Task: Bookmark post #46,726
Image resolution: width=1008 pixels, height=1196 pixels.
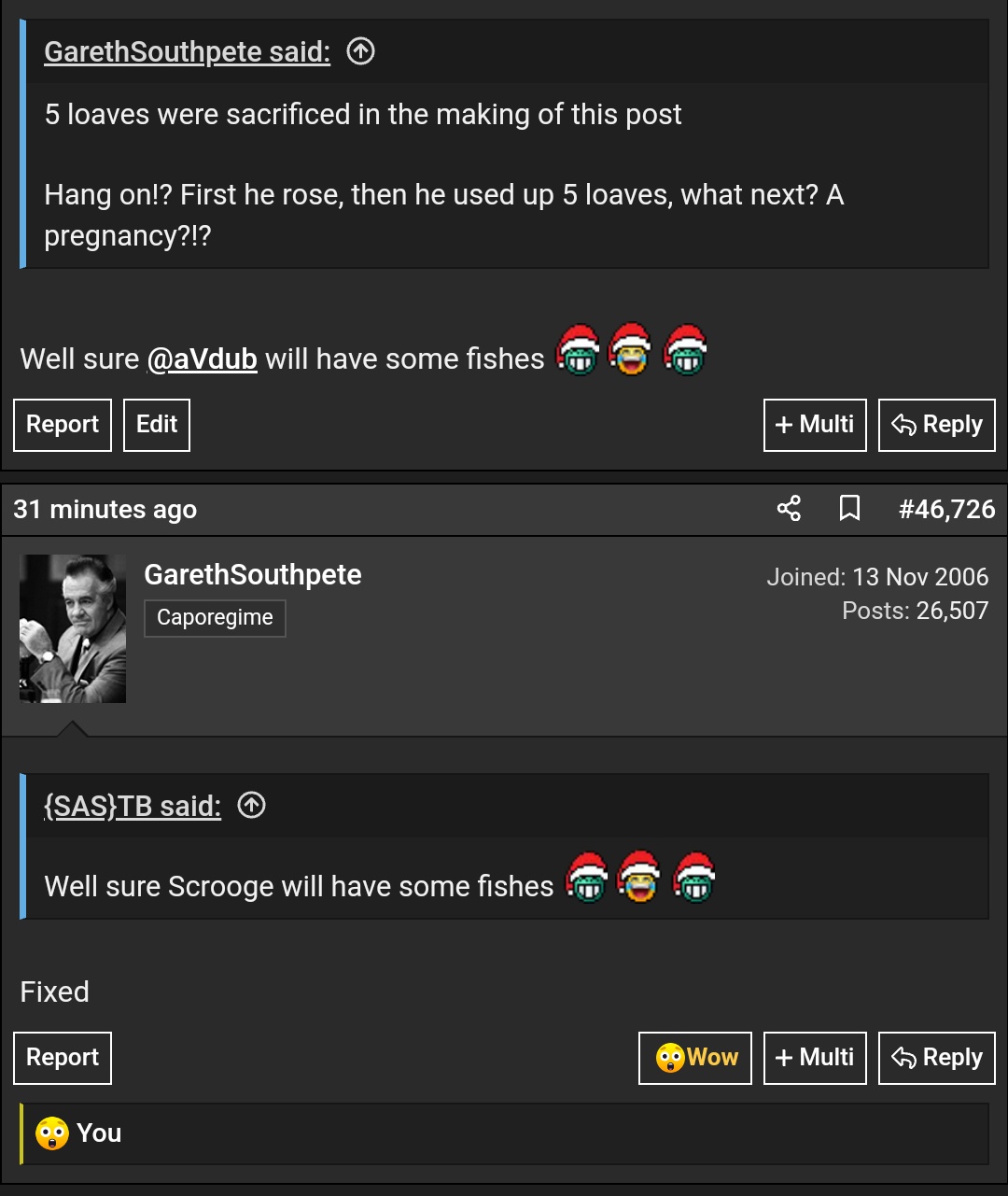Action: 849,509
